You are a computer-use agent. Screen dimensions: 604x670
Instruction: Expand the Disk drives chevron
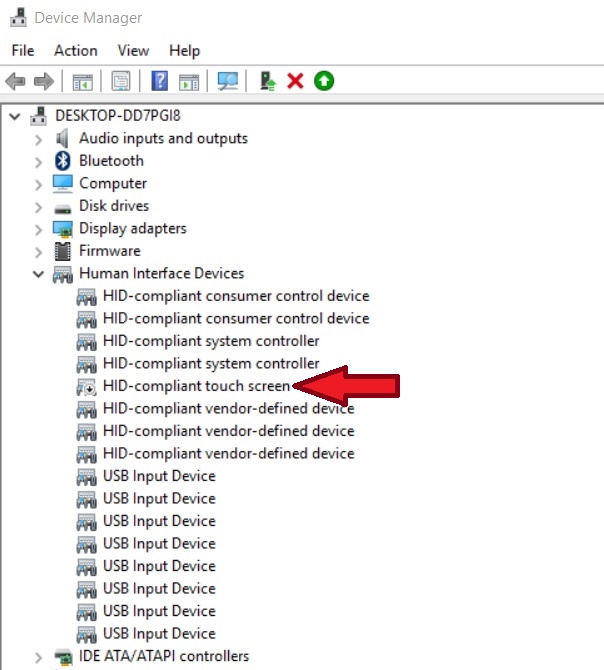38,207
